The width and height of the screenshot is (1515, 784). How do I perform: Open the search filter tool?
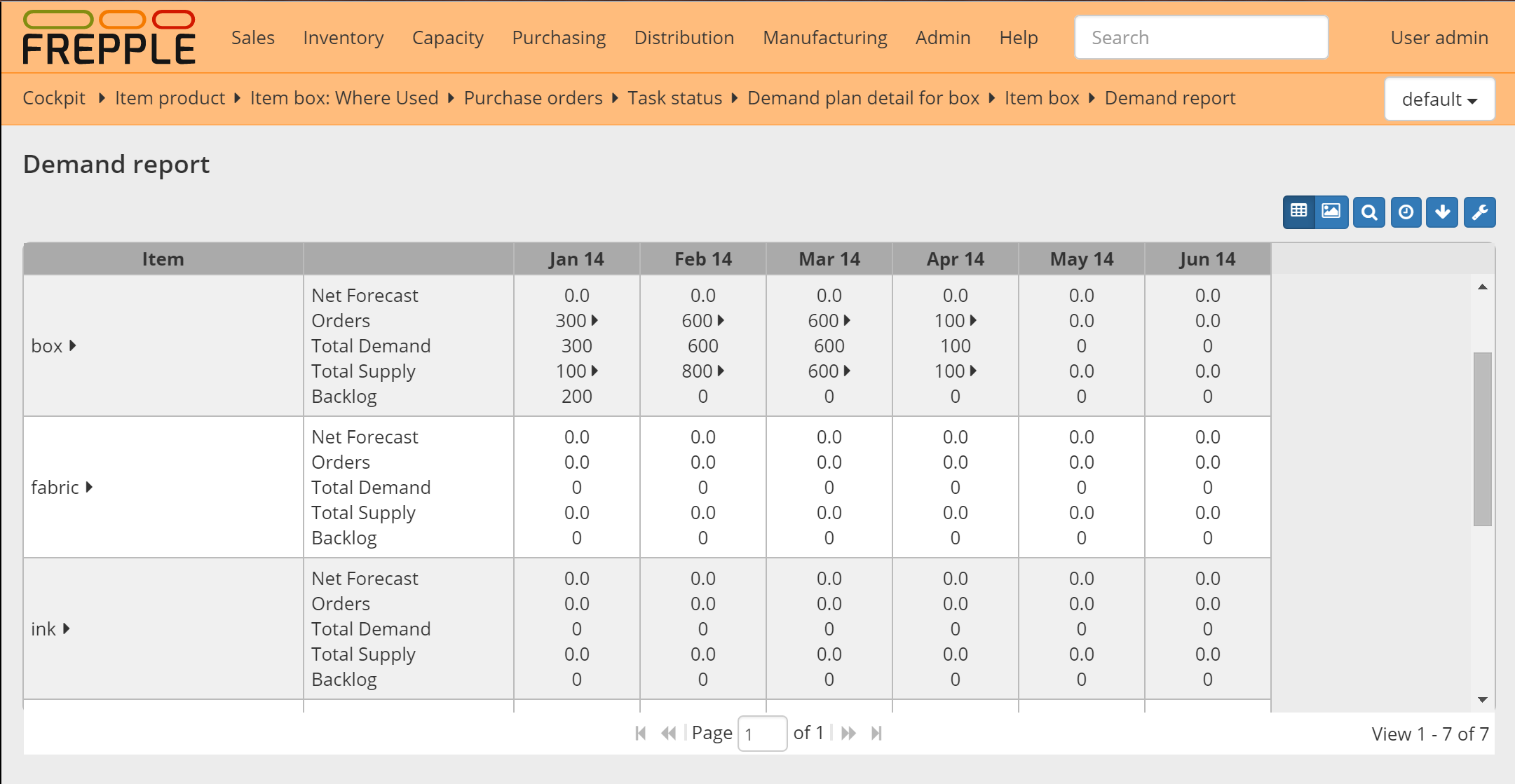[1368, 212]
